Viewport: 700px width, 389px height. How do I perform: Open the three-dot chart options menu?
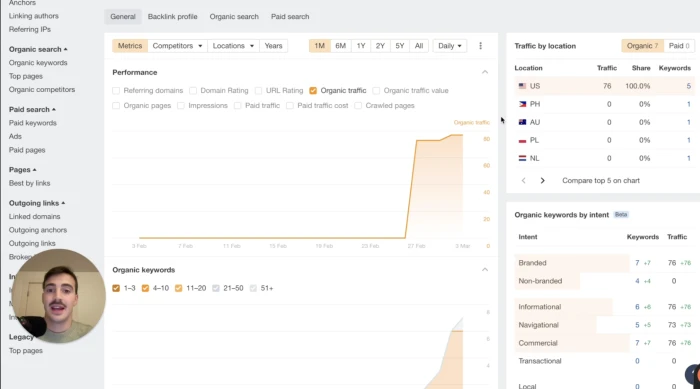(480, 46)
